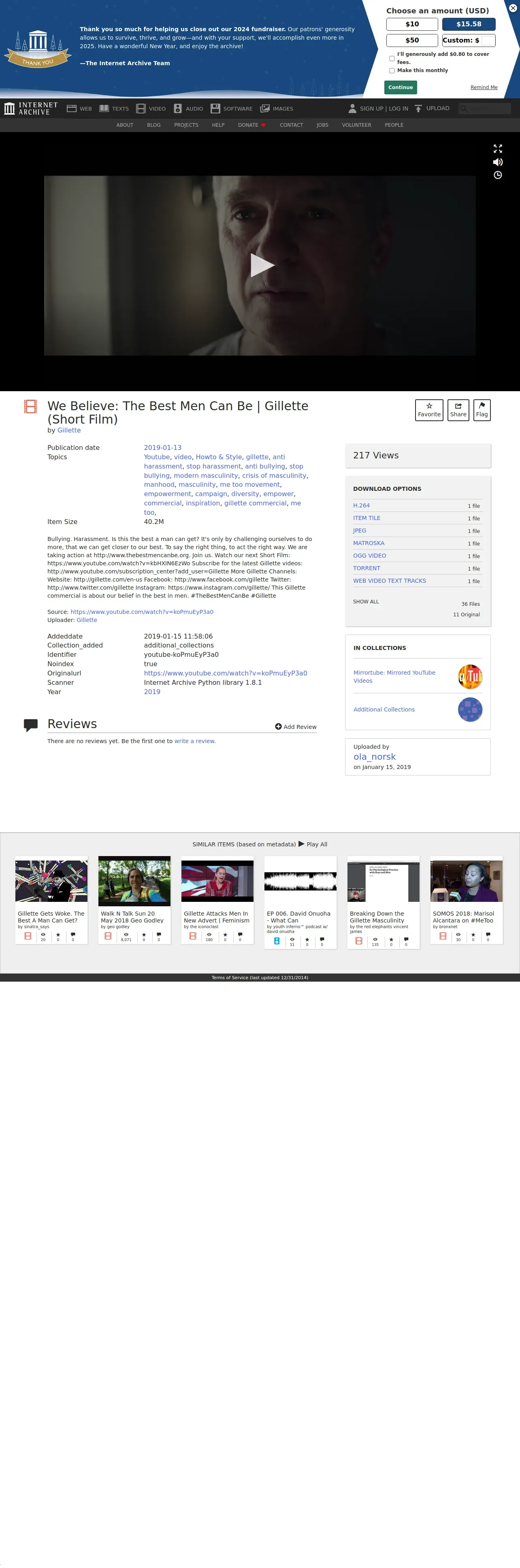Open the source YouTube URL link
This screenshot has height=1568, width=520.
[x=142, y=612]
